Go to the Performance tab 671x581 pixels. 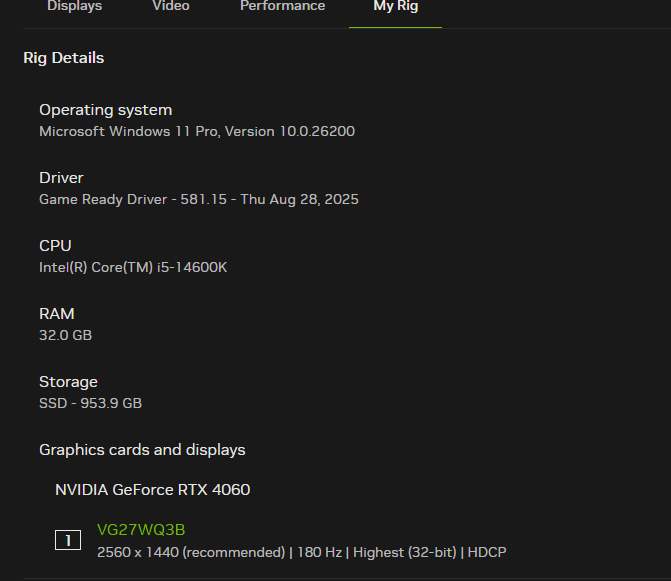pos(282,6)
